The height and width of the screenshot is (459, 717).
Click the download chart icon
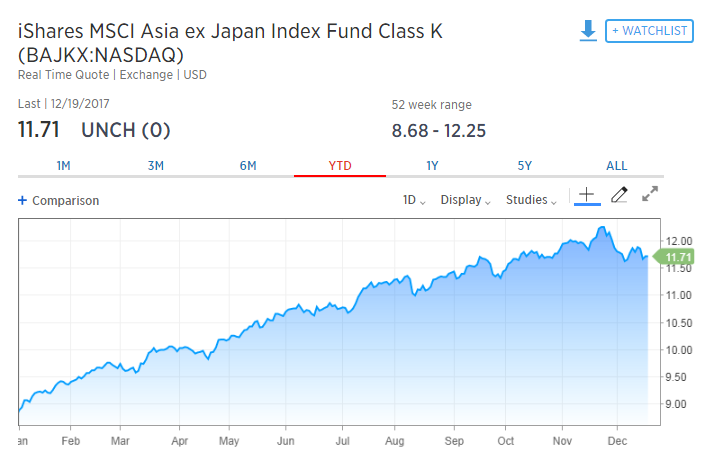[x=588, y=31]
